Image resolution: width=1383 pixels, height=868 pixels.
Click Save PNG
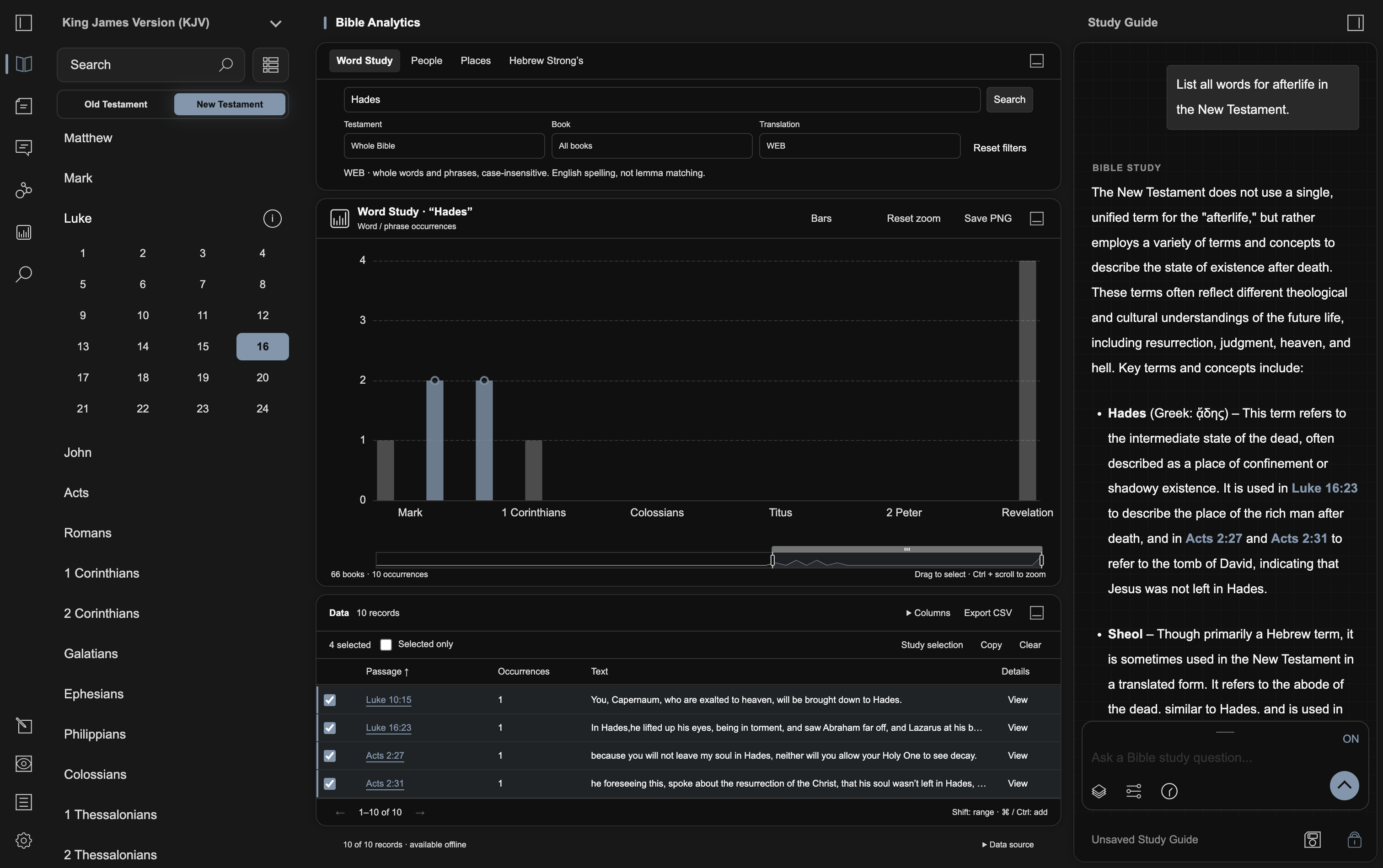point(987,218)
